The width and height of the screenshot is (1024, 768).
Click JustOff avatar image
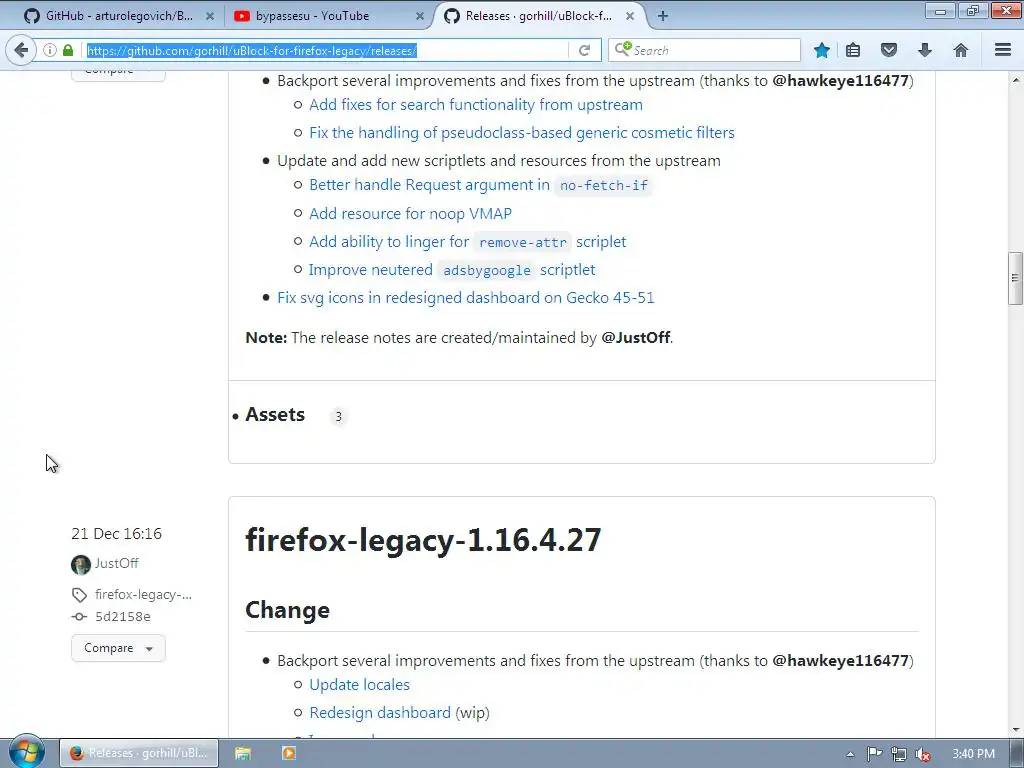tap(80, 564)
